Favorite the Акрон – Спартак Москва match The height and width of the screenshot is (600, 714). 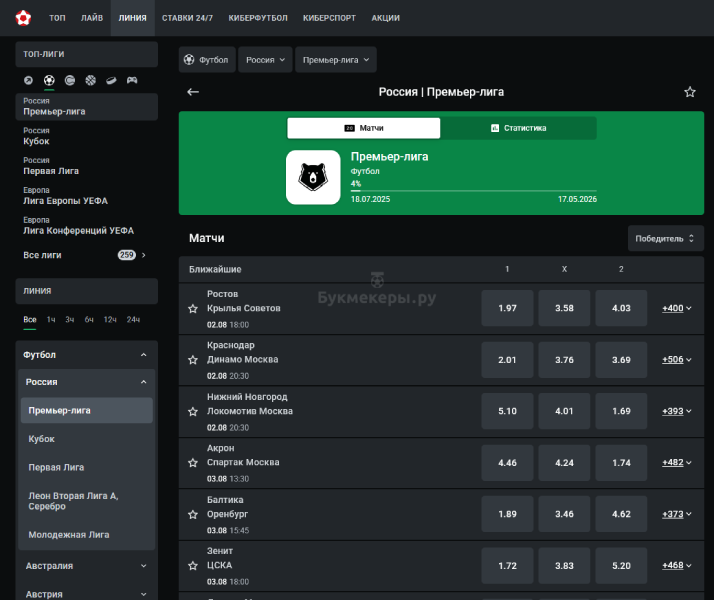[x=193, y=463]
